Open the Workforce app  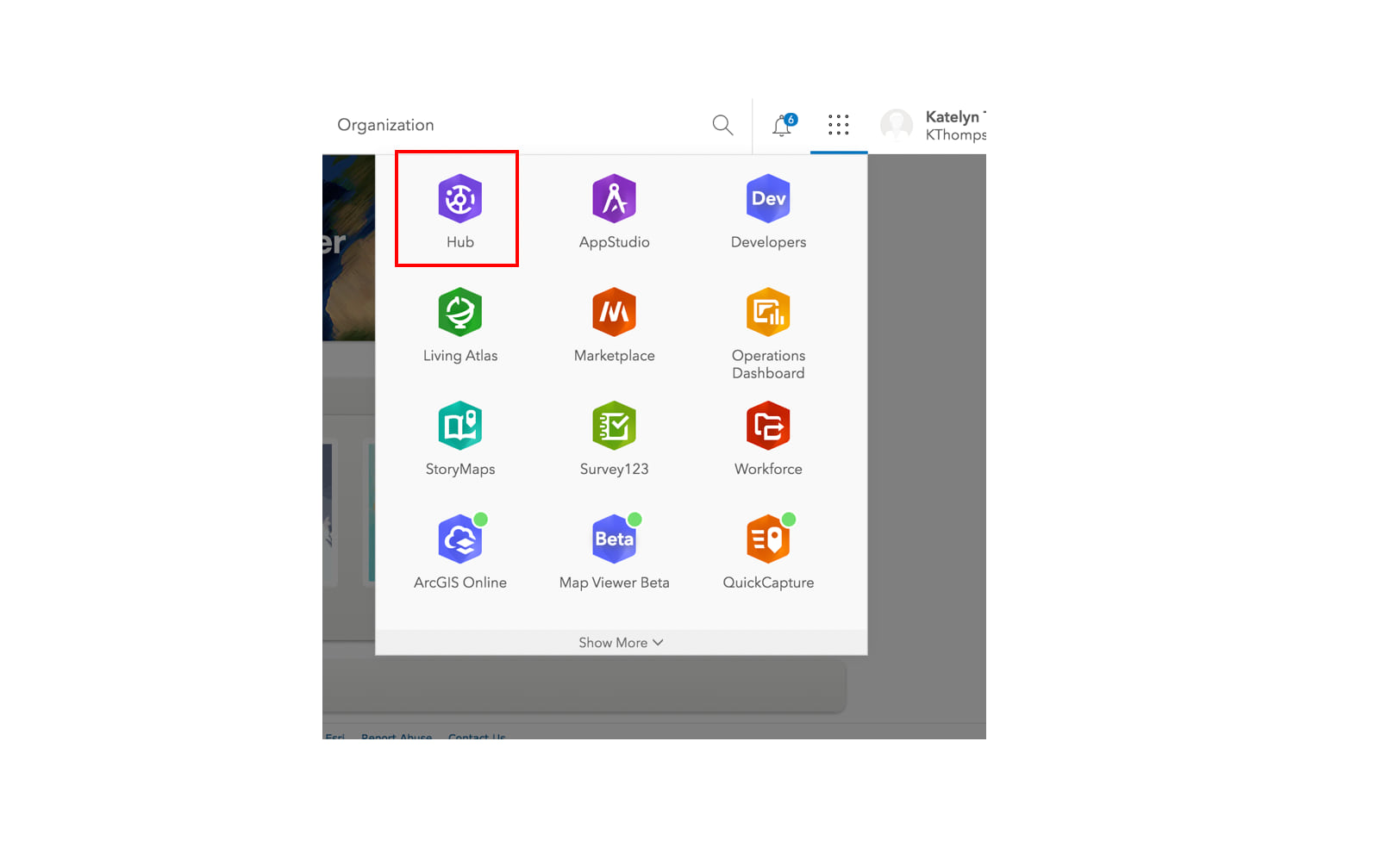click(768, 439)
